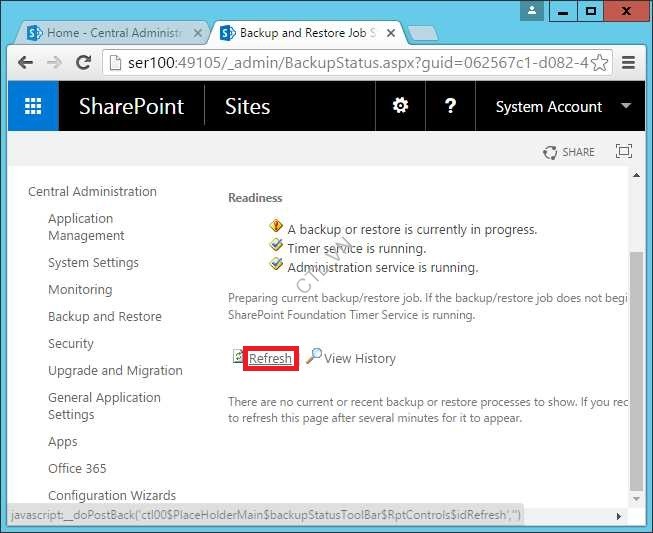The image size is (653, 533).
Task: Click the scroll down arrow
Action: point(636,499)
